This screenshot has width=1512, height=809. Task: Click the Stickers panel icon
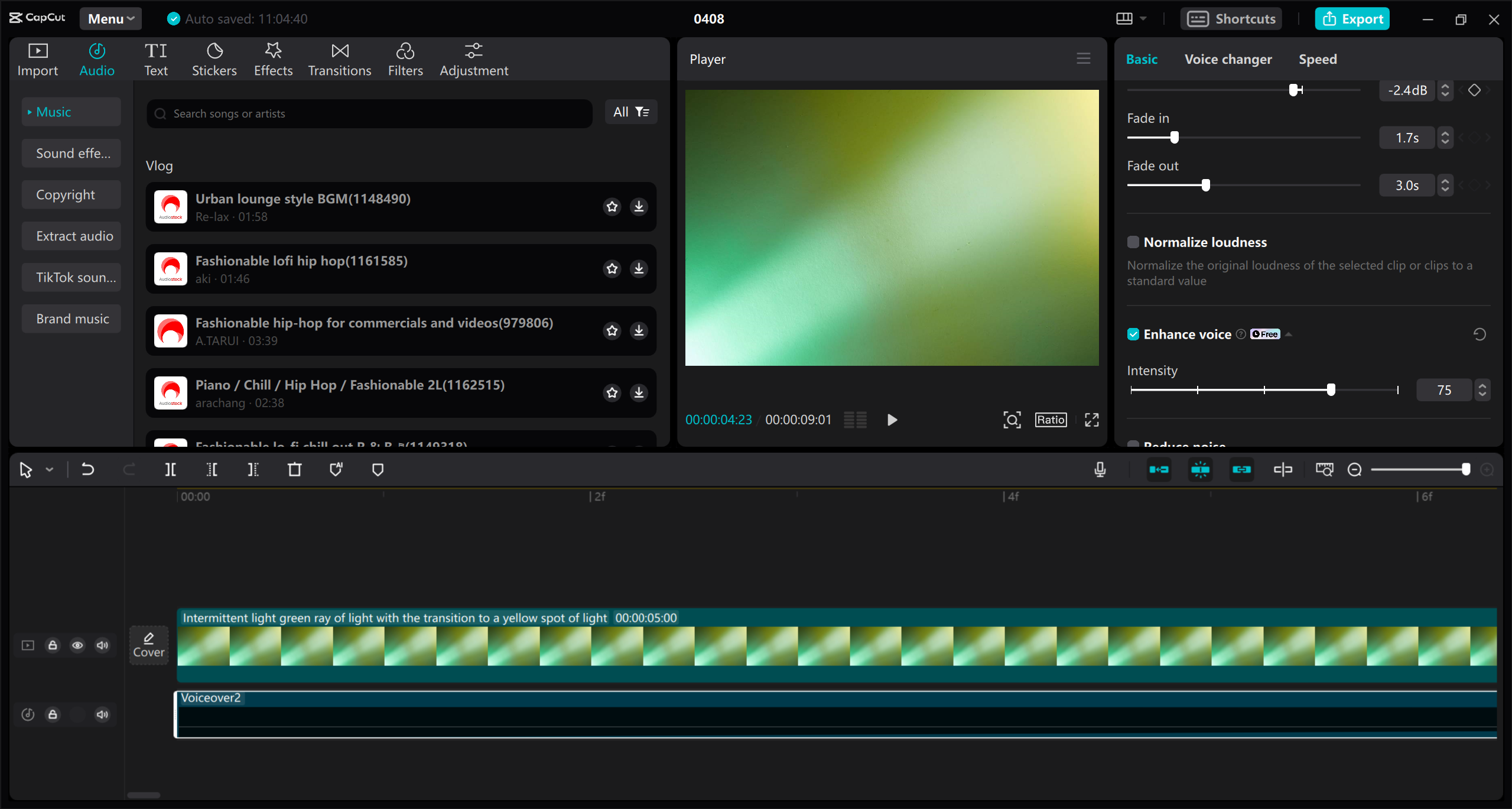(x=214, y=59)
